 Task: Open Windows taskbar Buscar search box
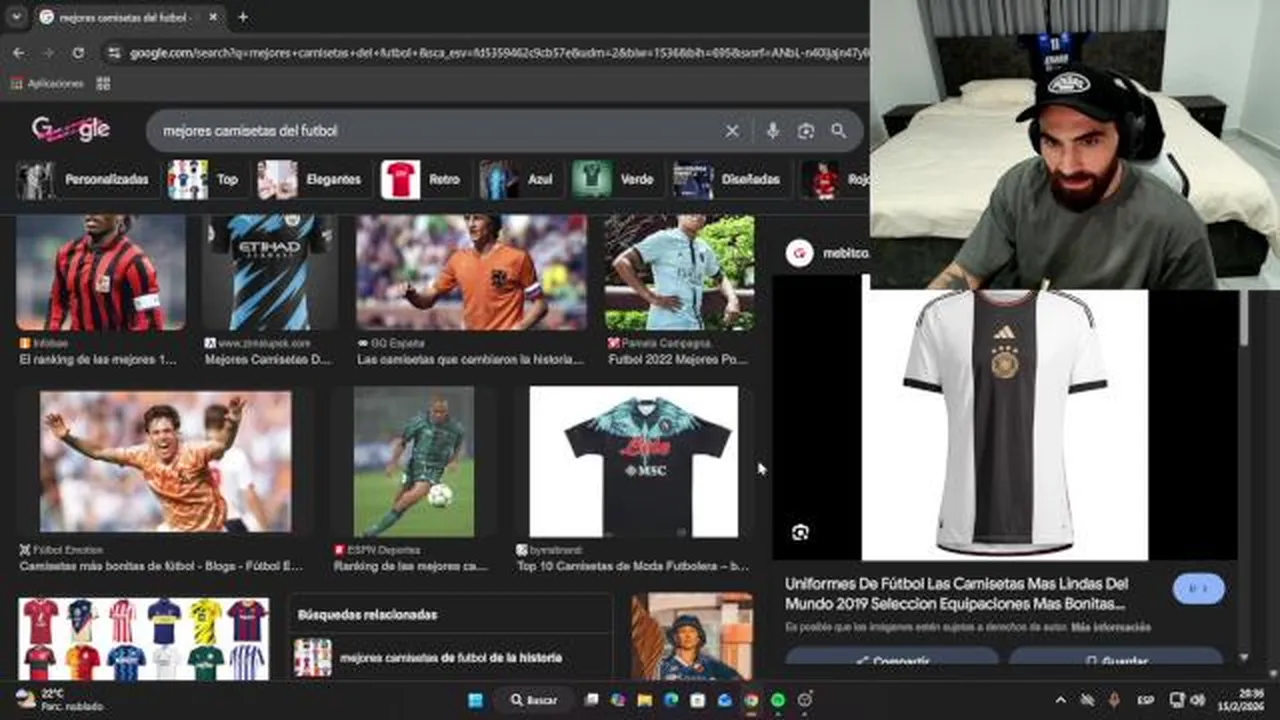pyautogui.click(x=534, y=700)
